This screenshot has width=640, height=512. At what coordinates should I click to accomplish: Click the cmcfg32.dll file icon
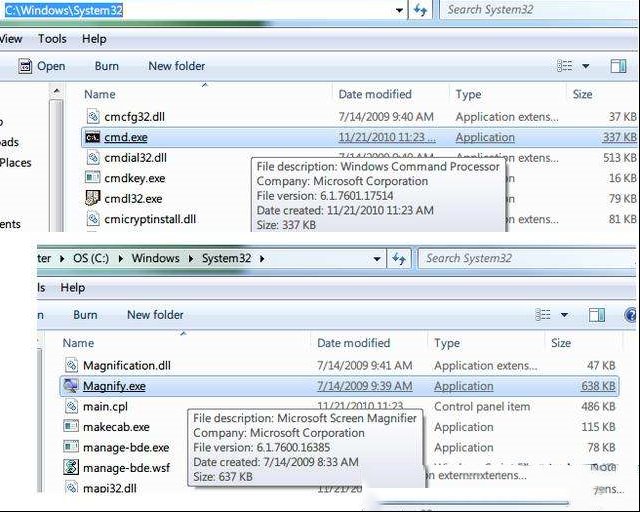[x=93, y=116]
